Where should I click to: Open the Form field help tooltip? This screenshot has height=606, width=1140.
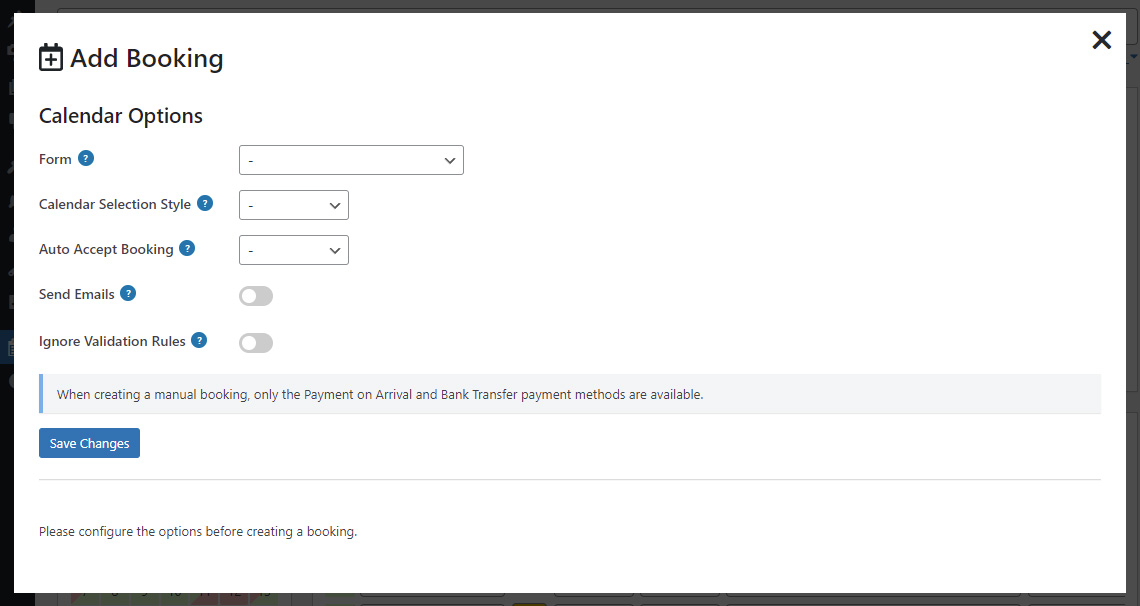86,158
